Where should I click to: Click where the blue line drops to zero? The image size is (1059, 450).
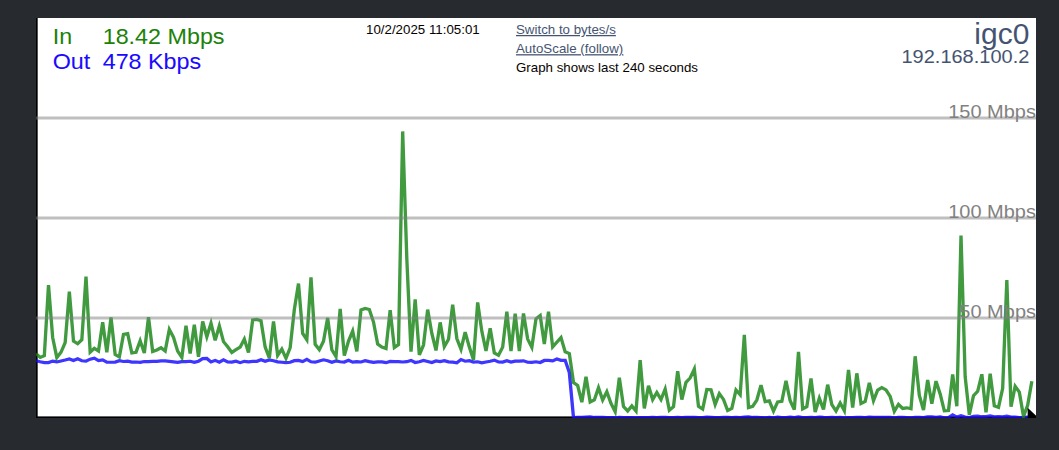(573, 415)
